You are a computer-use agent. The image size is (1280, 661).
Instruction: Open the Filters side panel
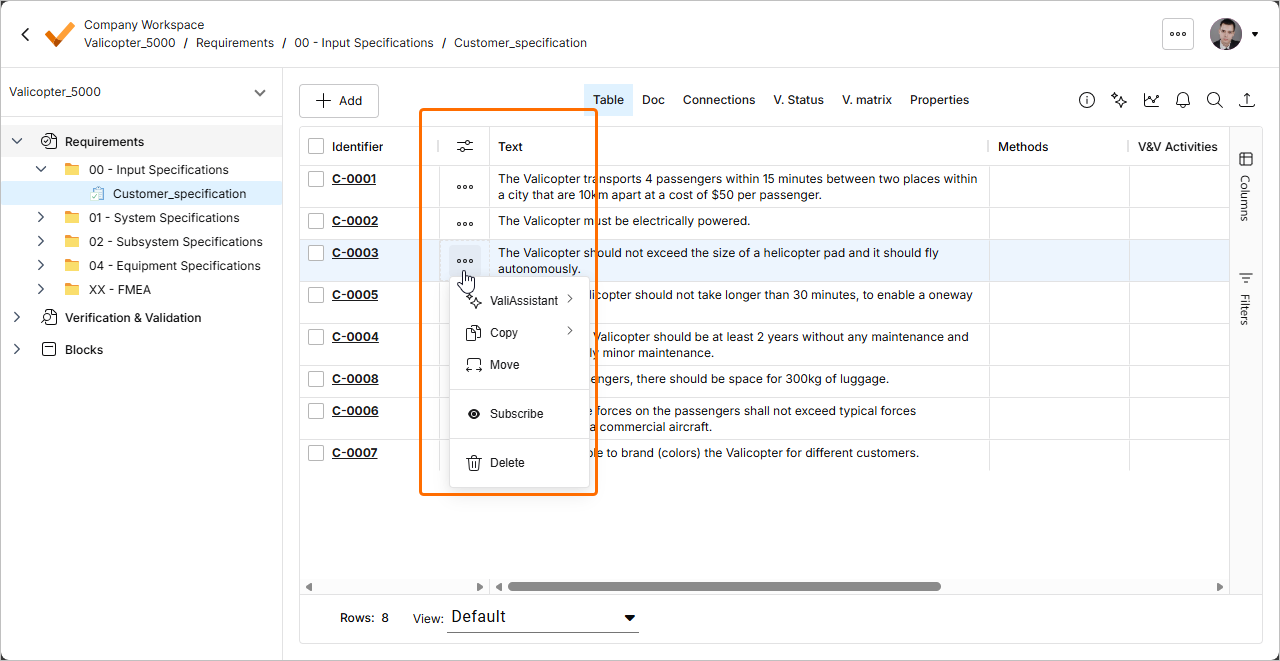[1245, 298]
